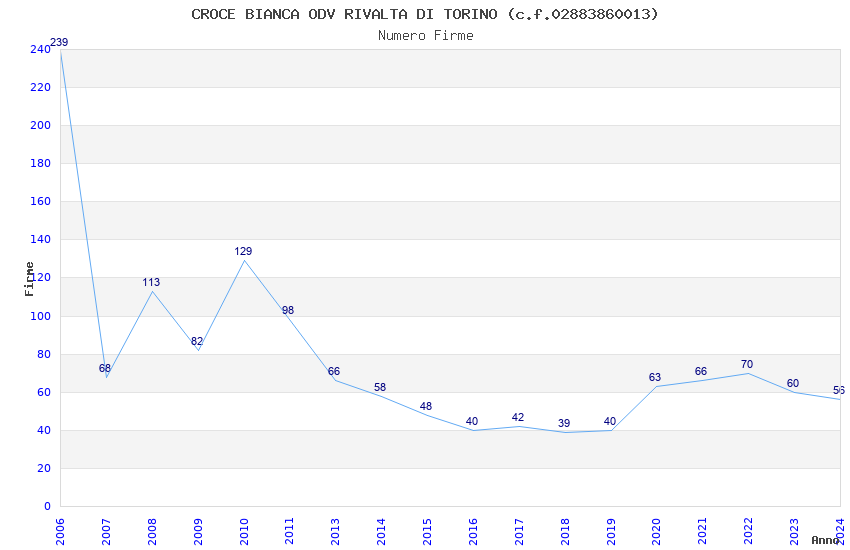Select the data label 98 for 2011
This screenshot has height=550, width=850.
[288, 310]
